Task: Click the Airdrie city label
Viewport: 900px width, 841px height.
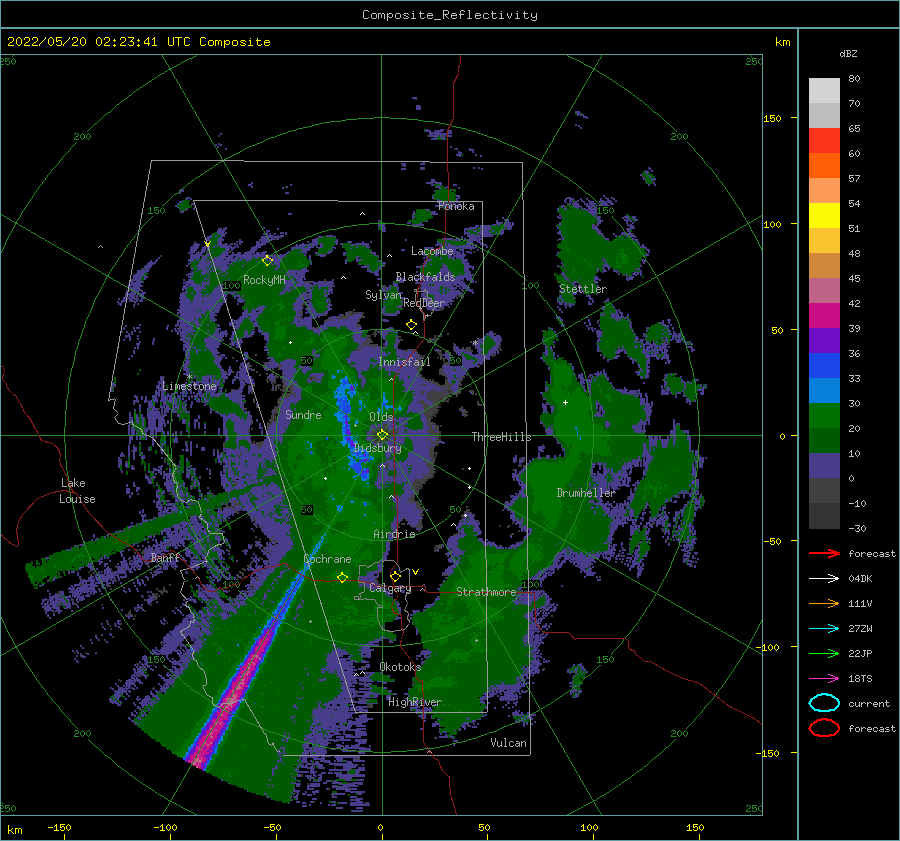Action: coord(394,534)
